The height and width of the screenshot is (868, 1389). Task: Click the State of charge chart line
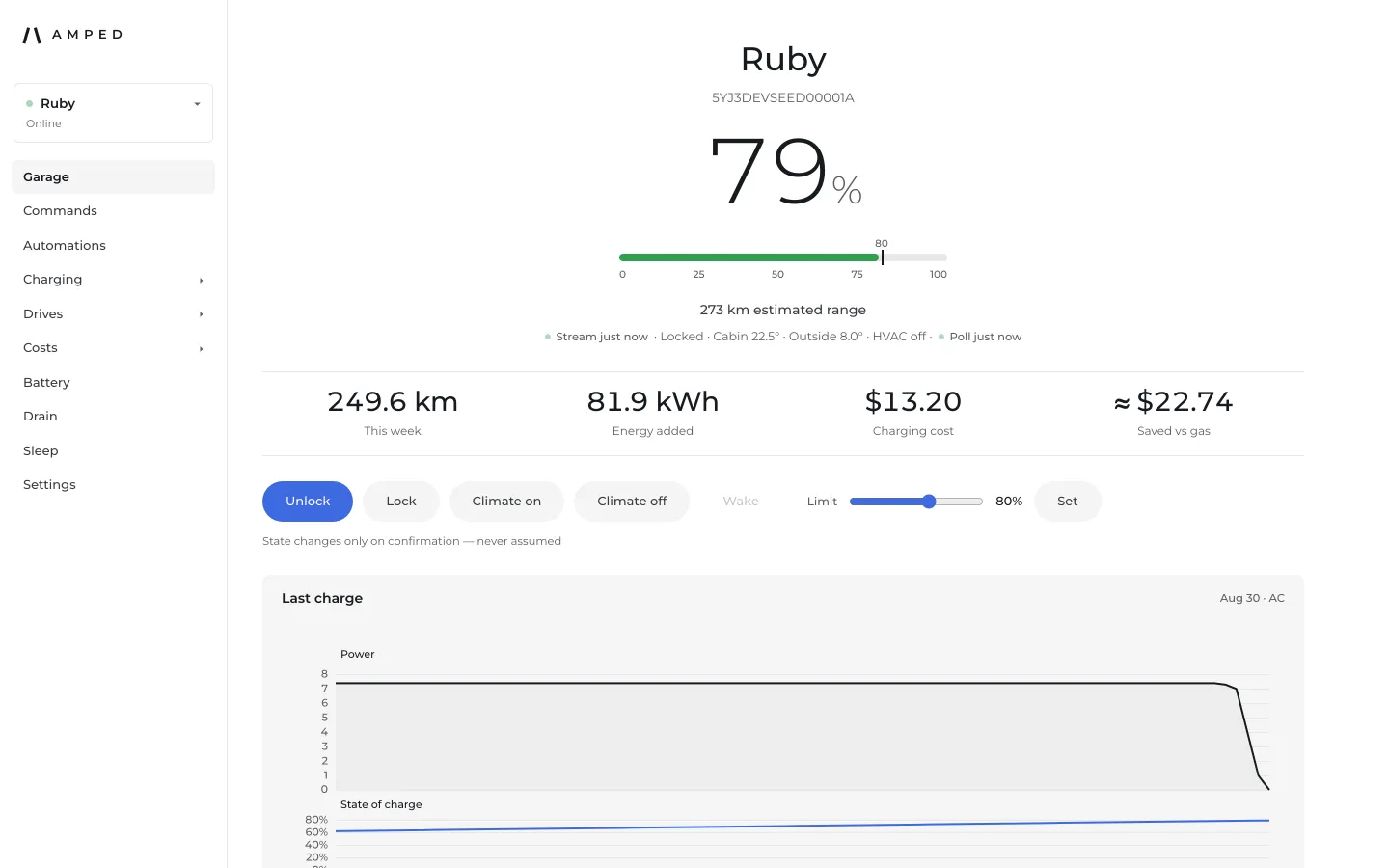[803, 826]
